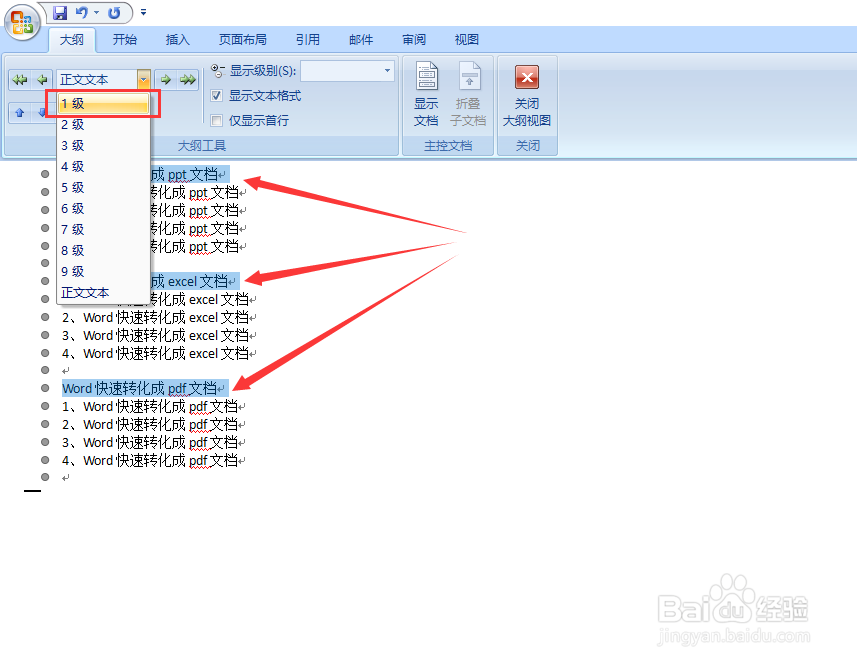
Task: Open the 引用 ribbon tab
Action: pos(308,39)
